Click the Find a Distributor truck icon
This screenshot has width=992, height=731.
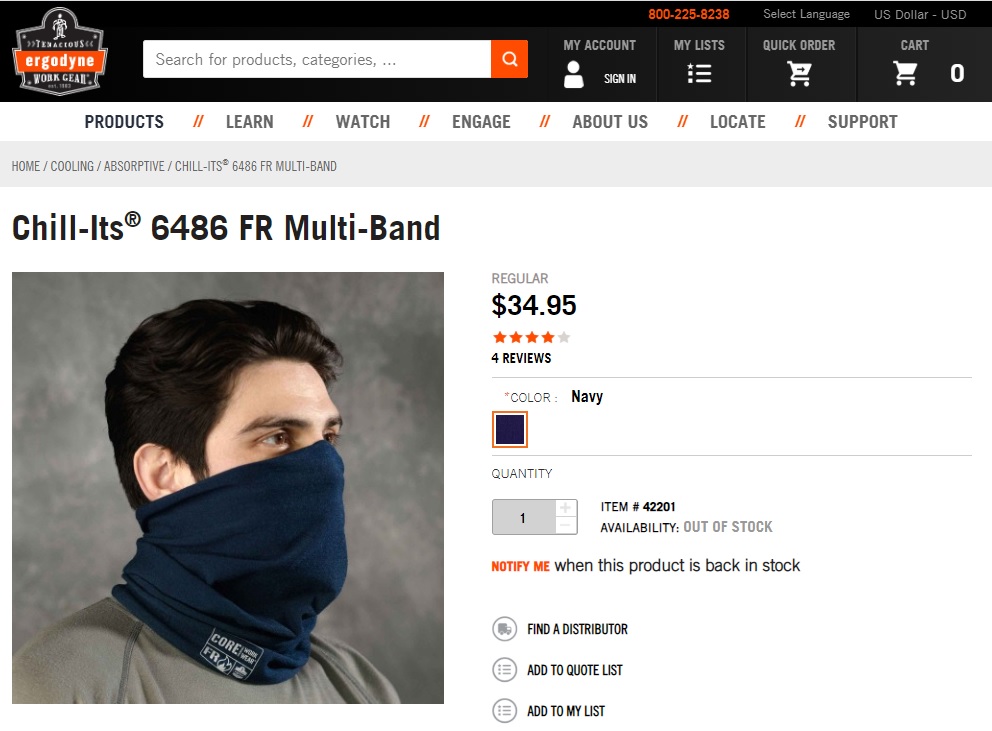coord(504,629)
